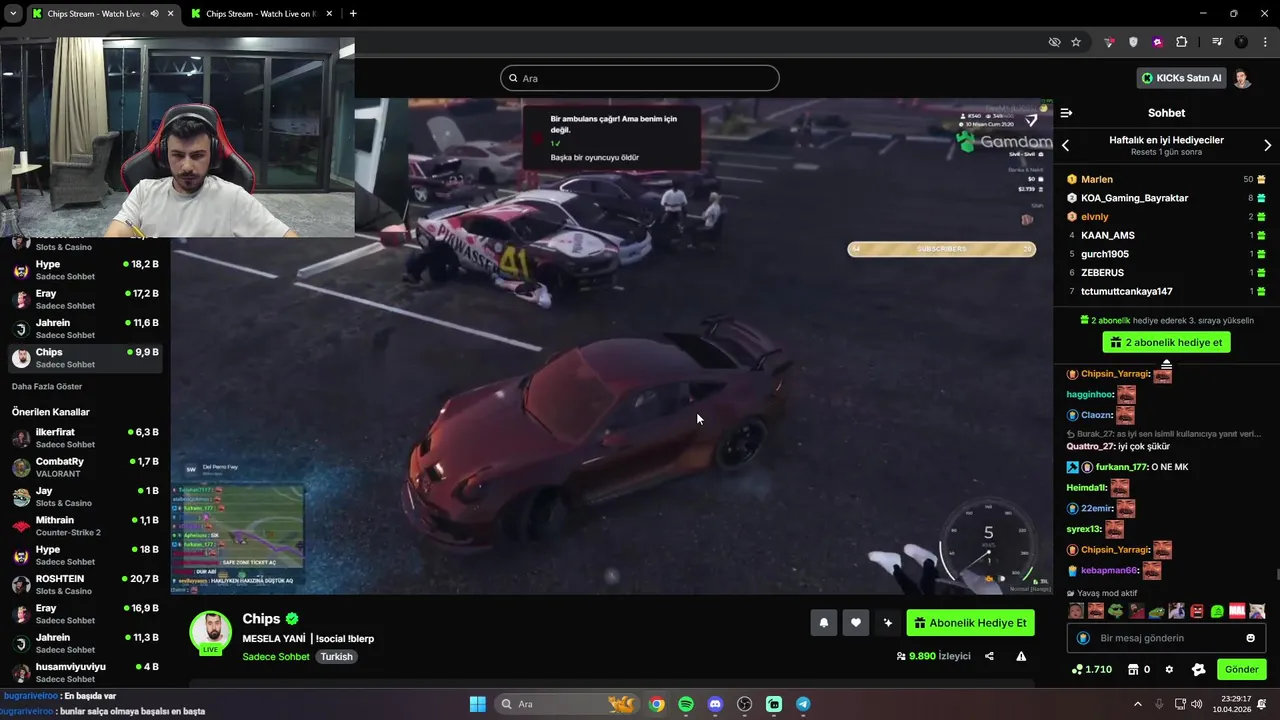The image size is (1280, 720).
Task: Click the clock showing 23:29:17
Action: point(1235,699)
